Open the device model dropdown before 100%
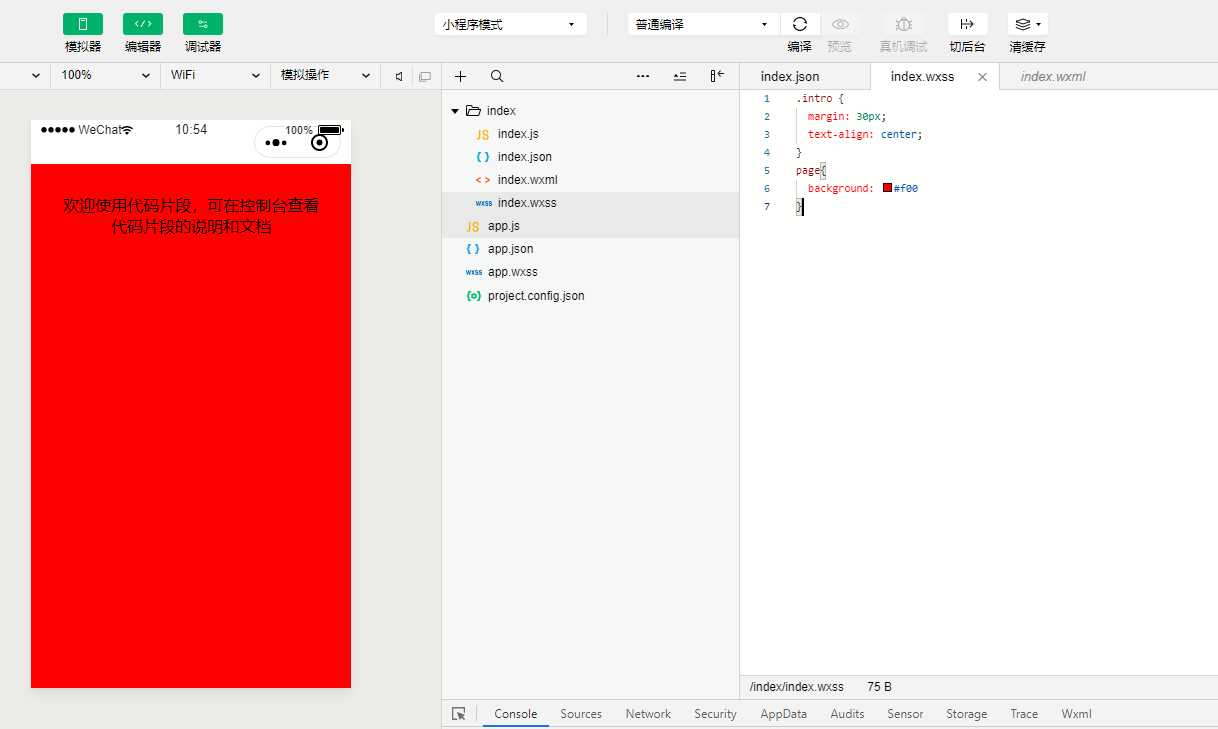Image resolution: width=1218 pixels, height=729 pixels. click(26, 75)
